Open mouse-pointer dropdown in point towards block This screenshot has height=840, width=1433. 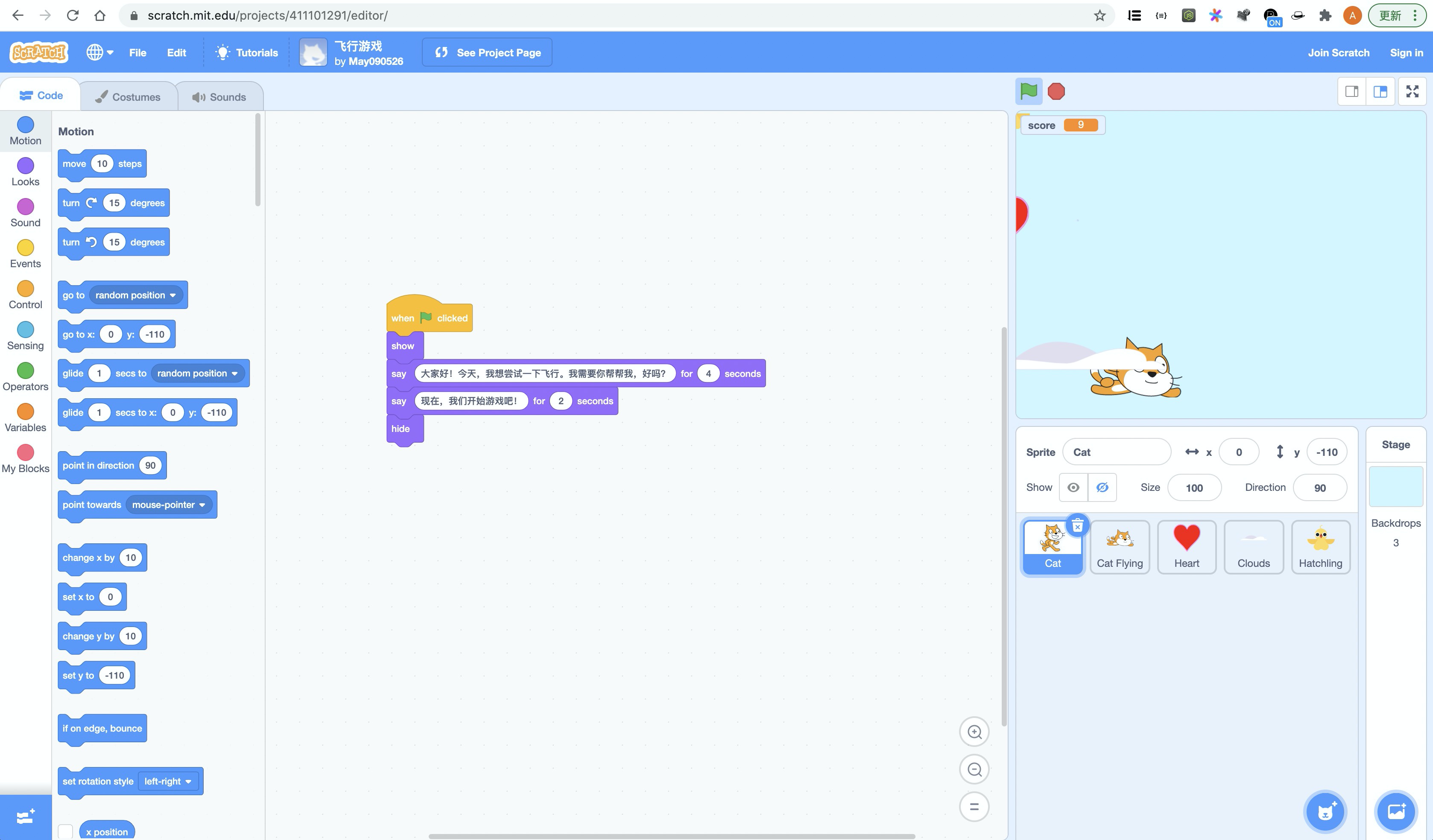(x=169, y=505)
